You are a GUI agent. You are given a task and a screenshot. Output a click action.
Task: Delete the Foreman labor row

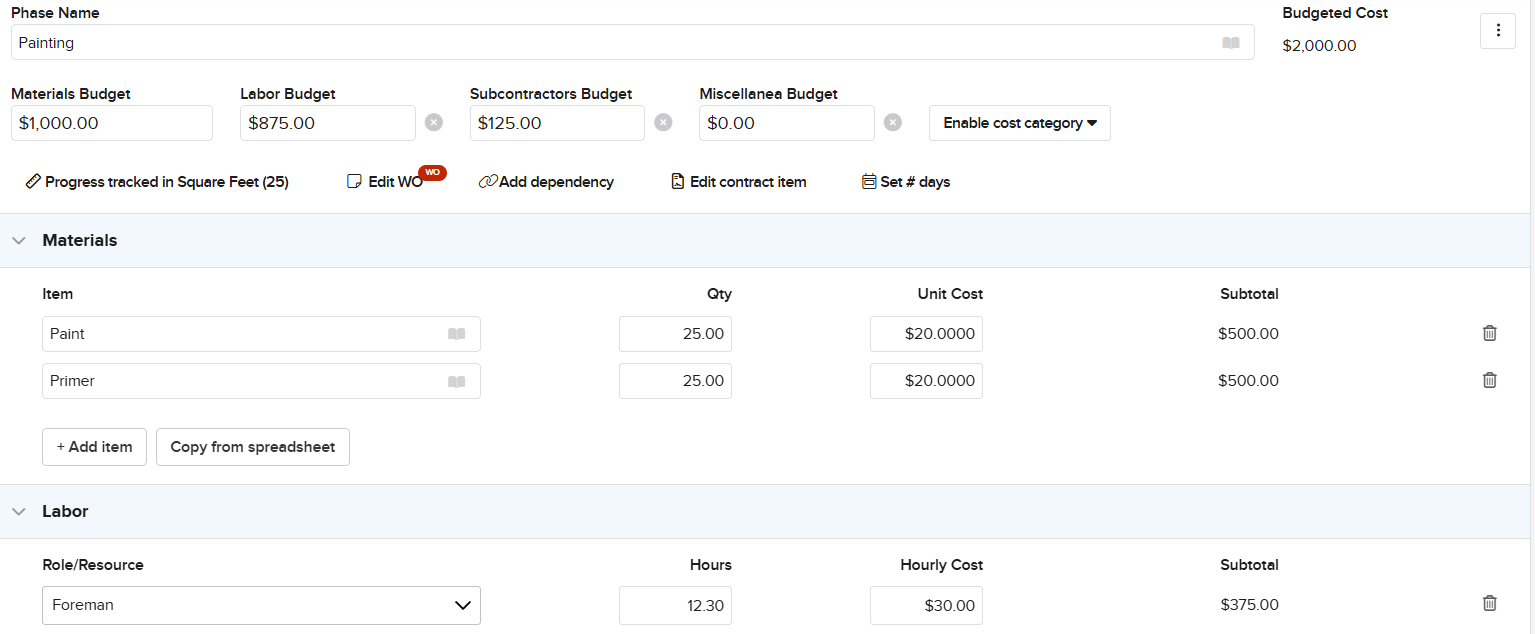(1489, 603)
